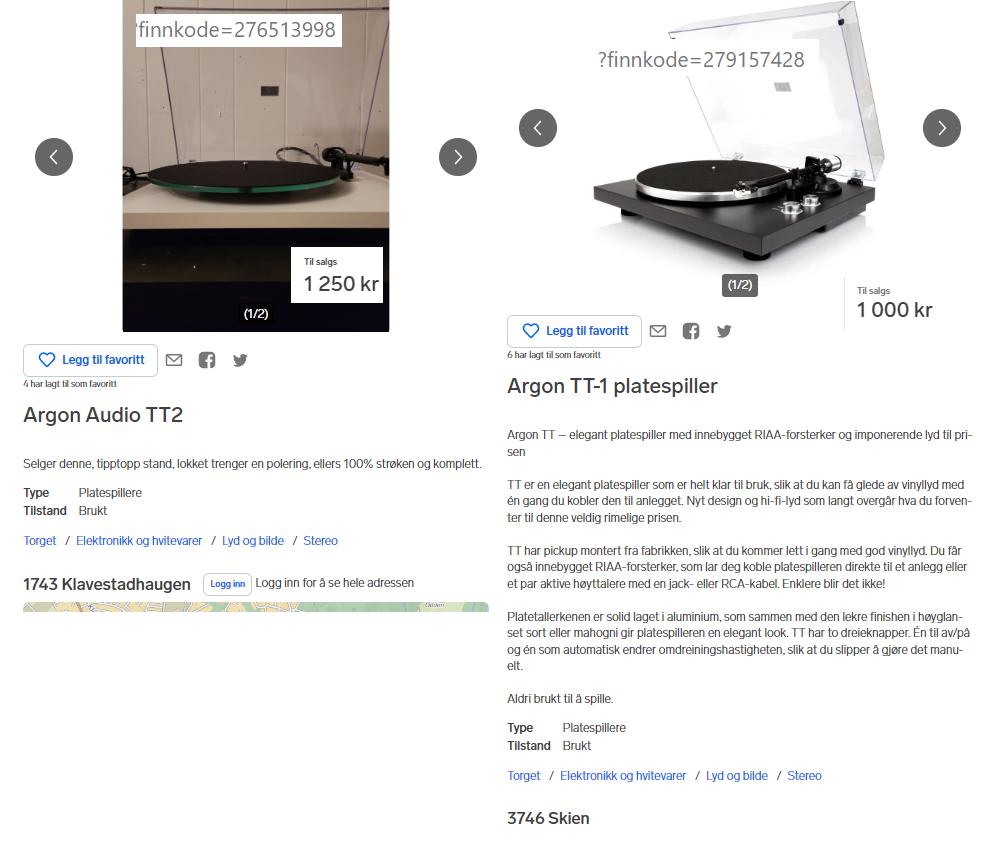Show next image of Argon TT-1 platespiller
This screenshot has height=841, width=992.
pos(942,128)
